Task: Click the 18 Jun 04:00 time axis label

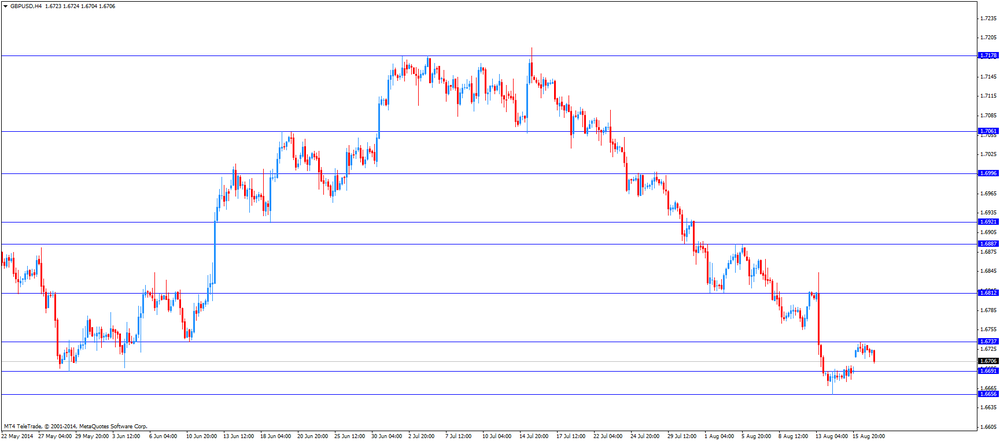Action: pos(276,437)
